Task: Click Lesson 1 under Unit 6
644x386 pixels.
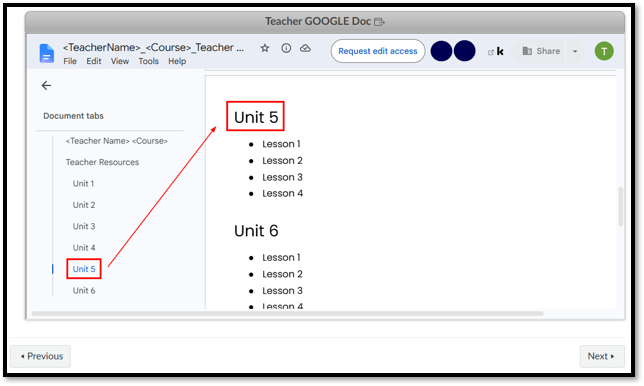Action: click(x=281, y=257)
